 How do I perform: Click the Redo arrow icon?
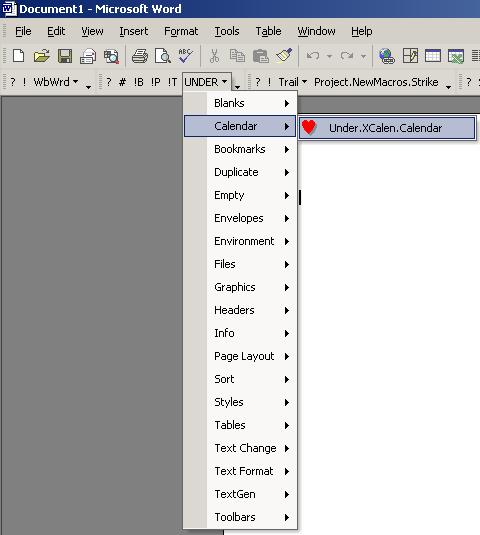click(347, 56)
